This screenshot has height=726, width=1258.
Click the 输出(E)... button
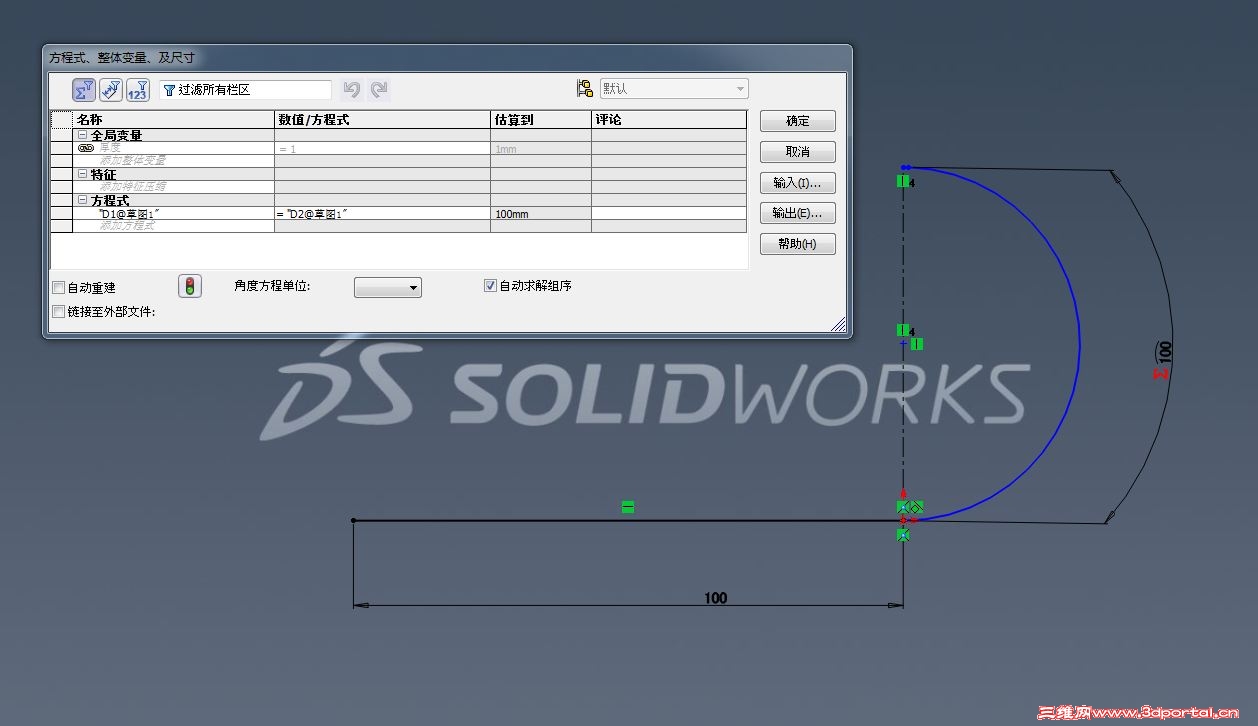pyautogui.click(x=798, y=213)
